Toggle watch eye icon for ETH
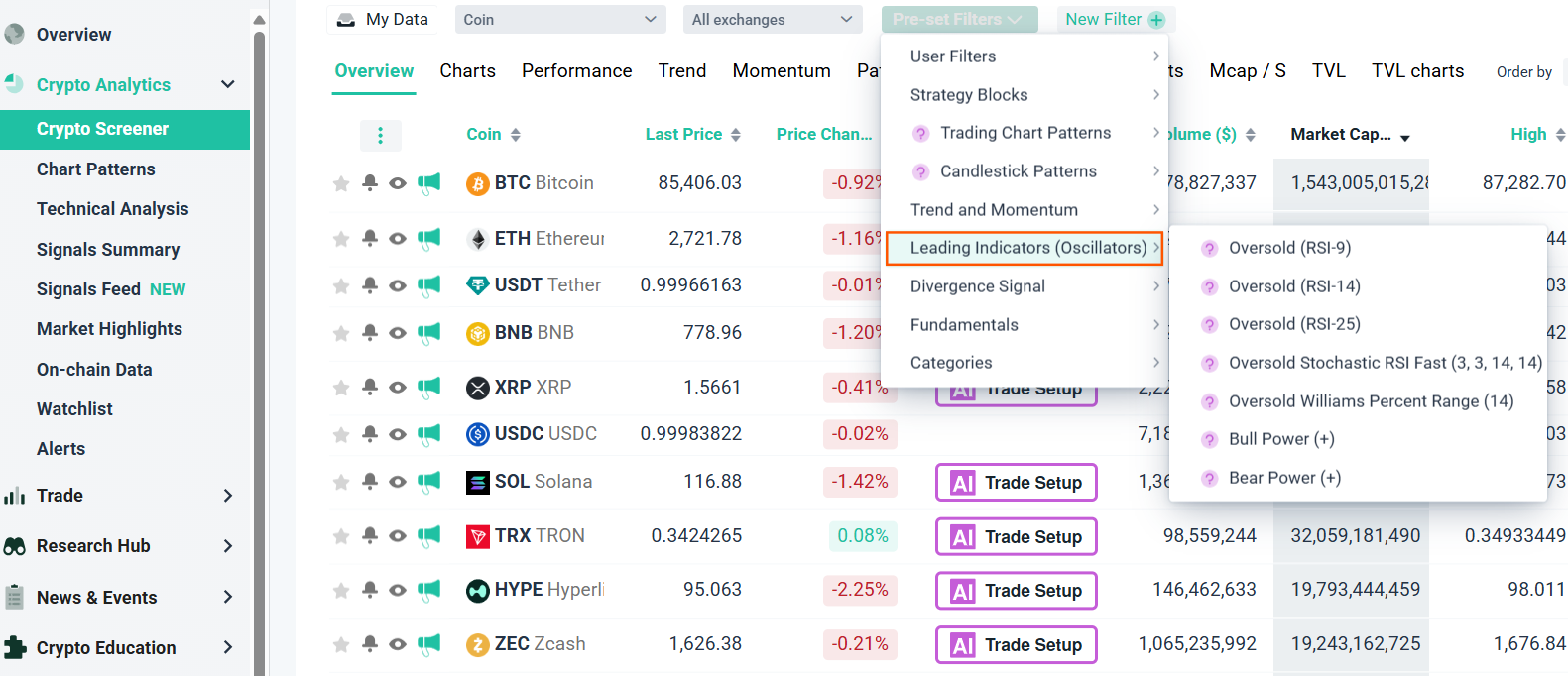This screenshot has height=676, width=1568. point(398,239)
